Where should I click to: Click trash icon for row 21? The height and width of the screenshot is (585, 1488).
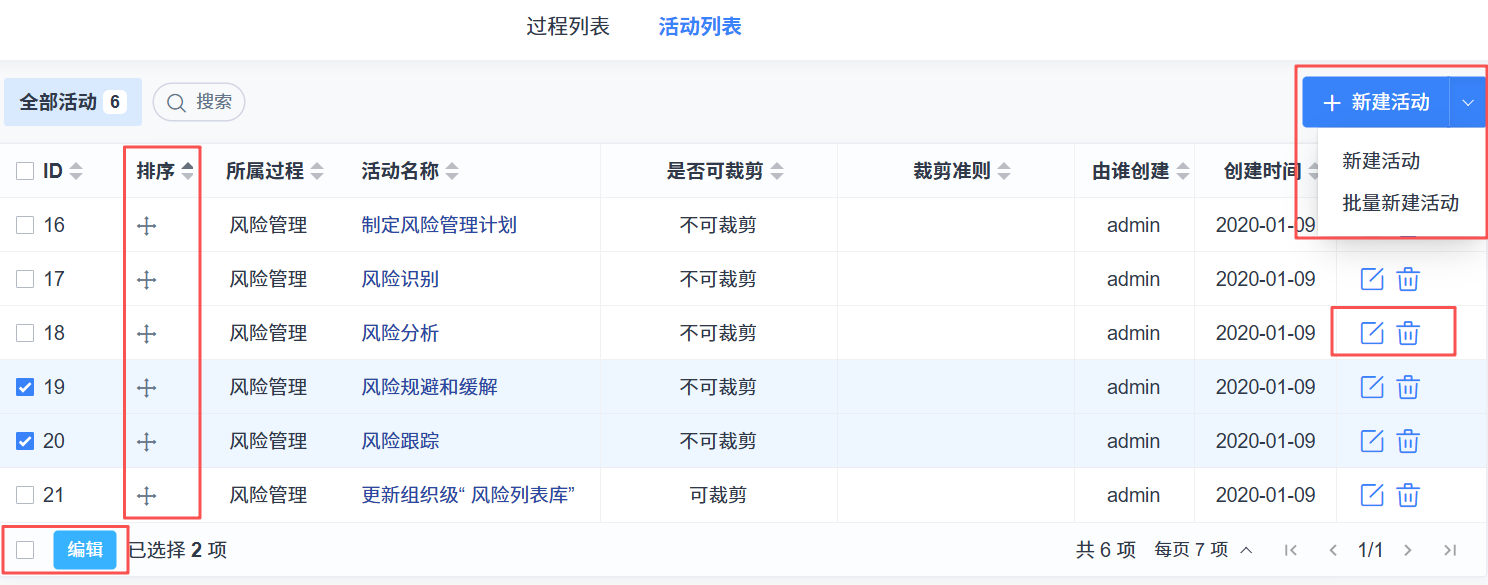[x=1408, y=495]
